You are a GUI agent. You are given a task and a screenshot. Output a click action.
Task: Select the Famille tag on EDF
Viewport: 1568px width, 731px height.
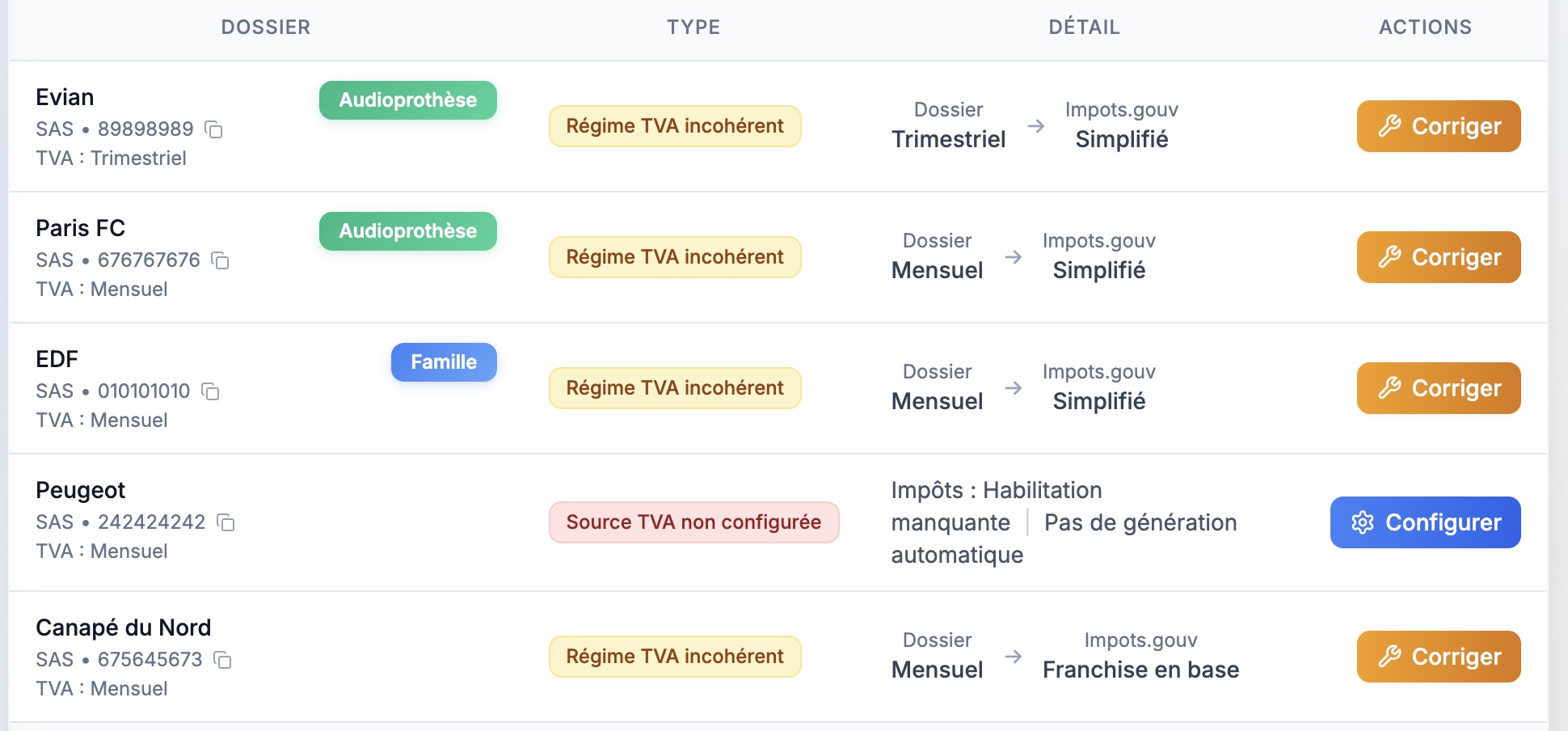click(444, 362)
